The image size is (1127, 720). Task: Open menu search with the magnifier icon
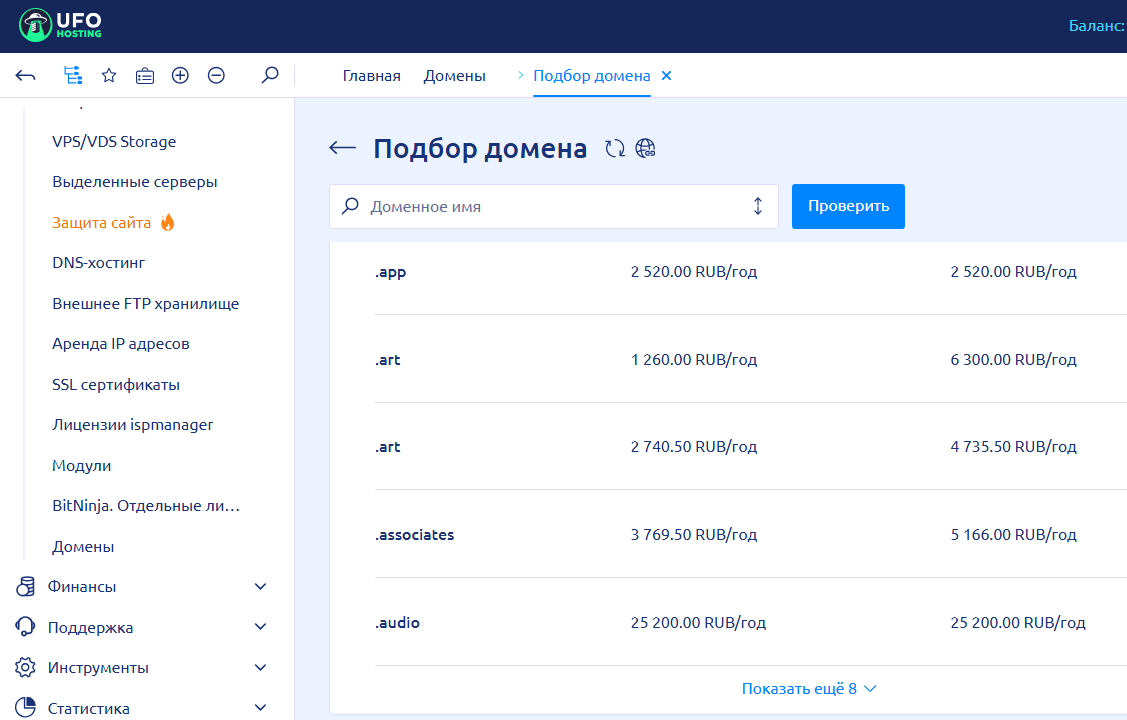pos(269,75)
